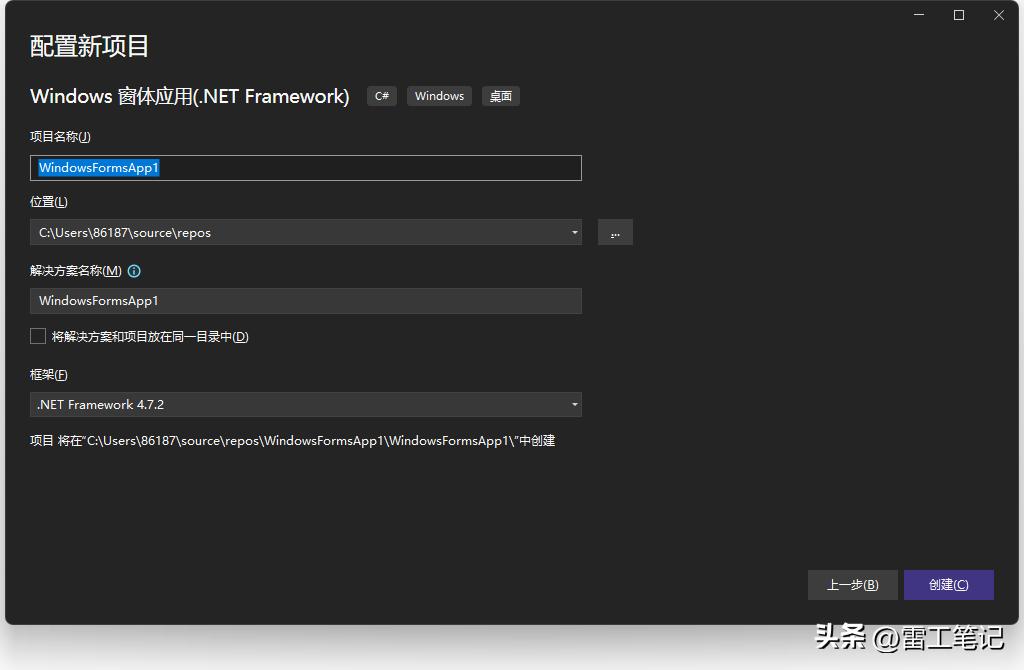Screen dimensions: 1024x670
Task: Click the location field's dropdown arrow
Action: pyautogui.click(x=574, y=232)
